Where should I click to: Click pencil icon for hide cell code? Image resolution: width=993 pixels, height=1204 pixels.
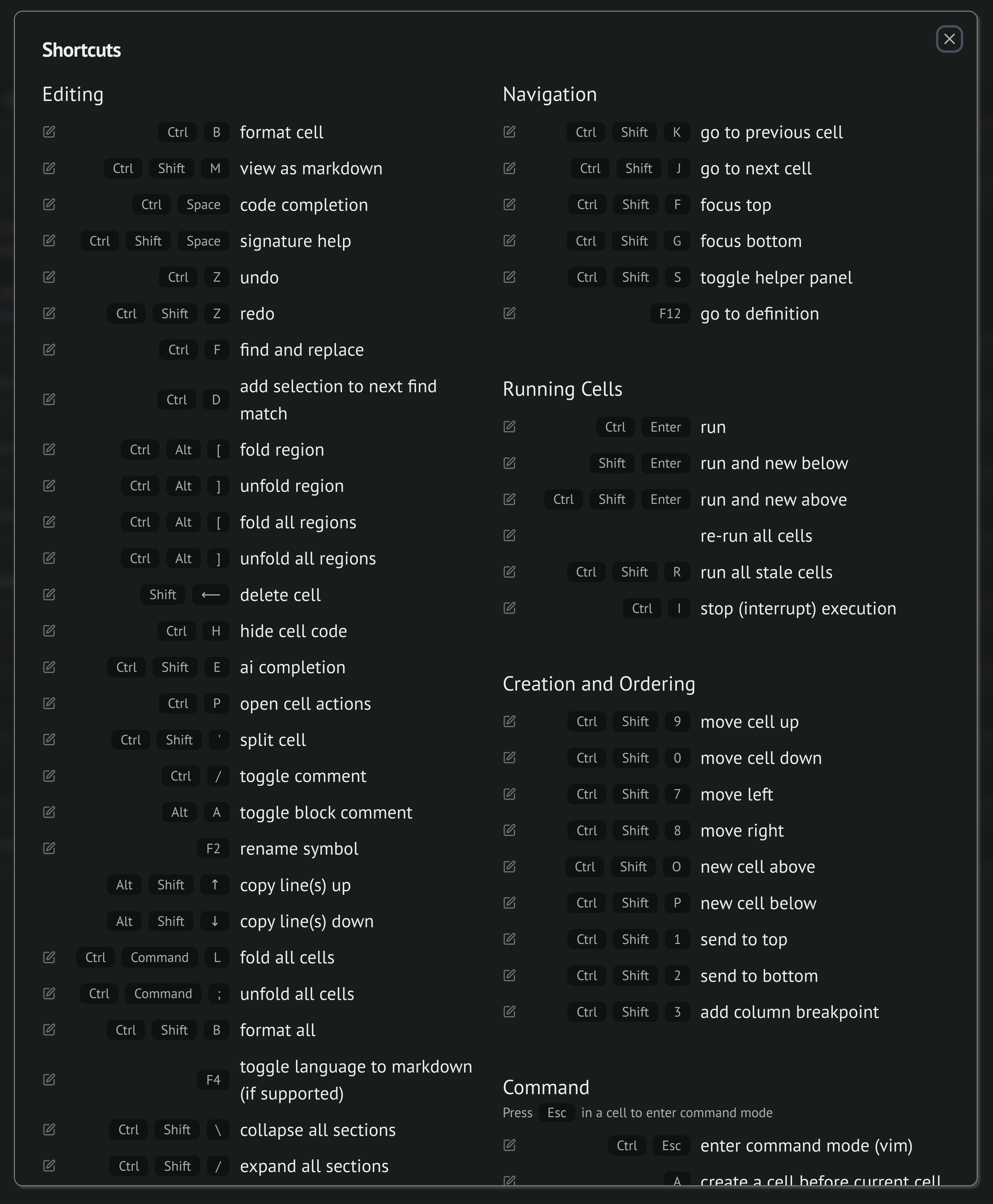tap(49, 631)
